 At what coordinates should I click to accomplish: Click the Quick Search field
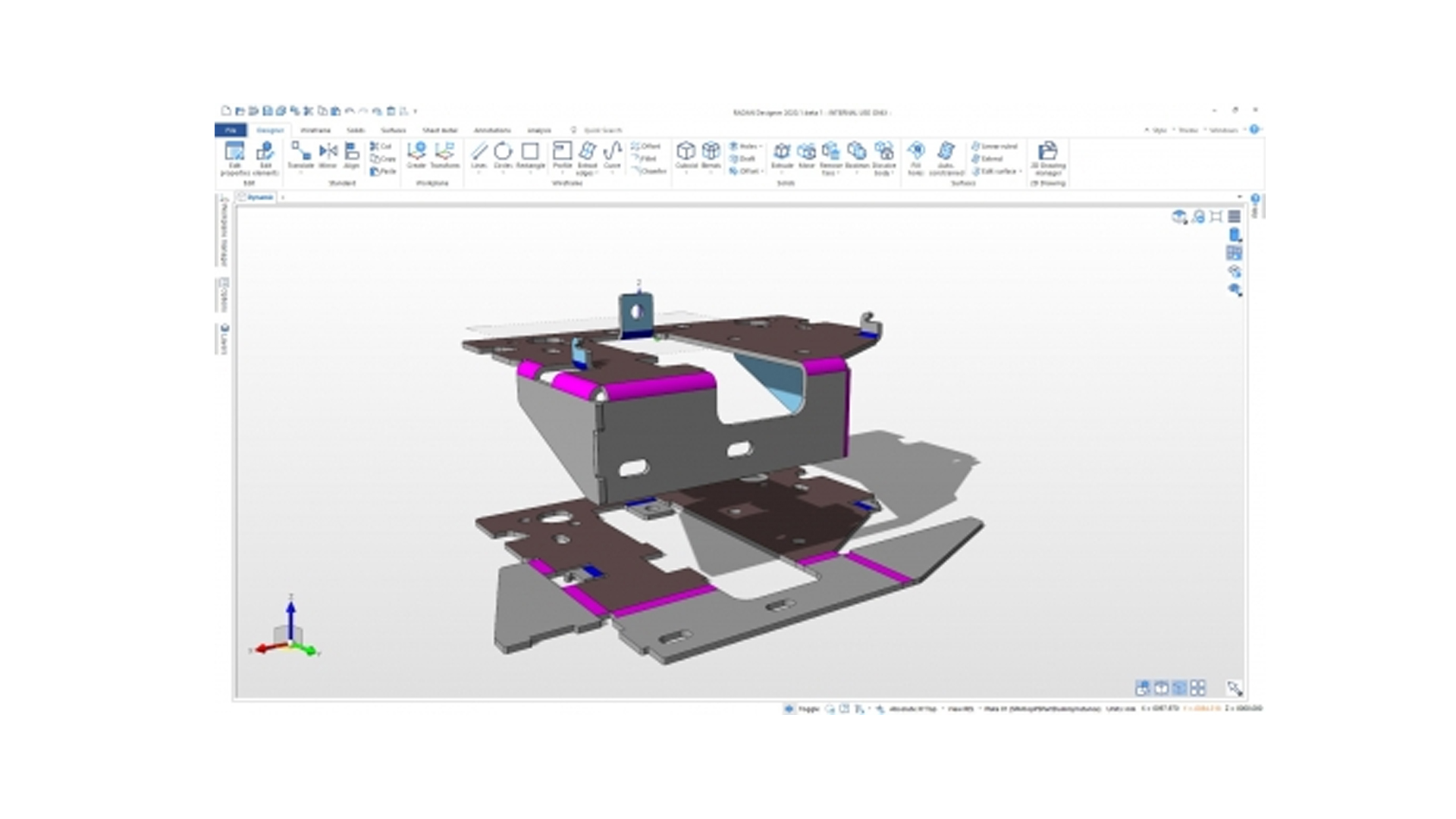tap(602, 130)
